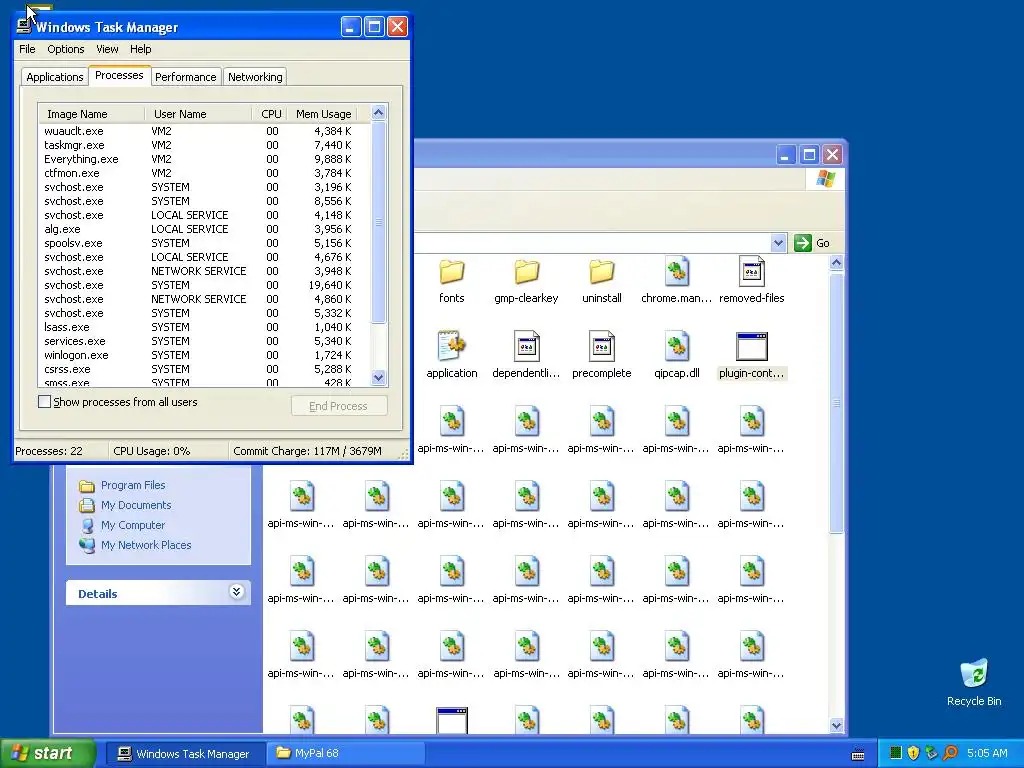Click the Recycle Bin desktop icon
The width and height of the screenshot is (1024, 768).
[x=974, y=675]
